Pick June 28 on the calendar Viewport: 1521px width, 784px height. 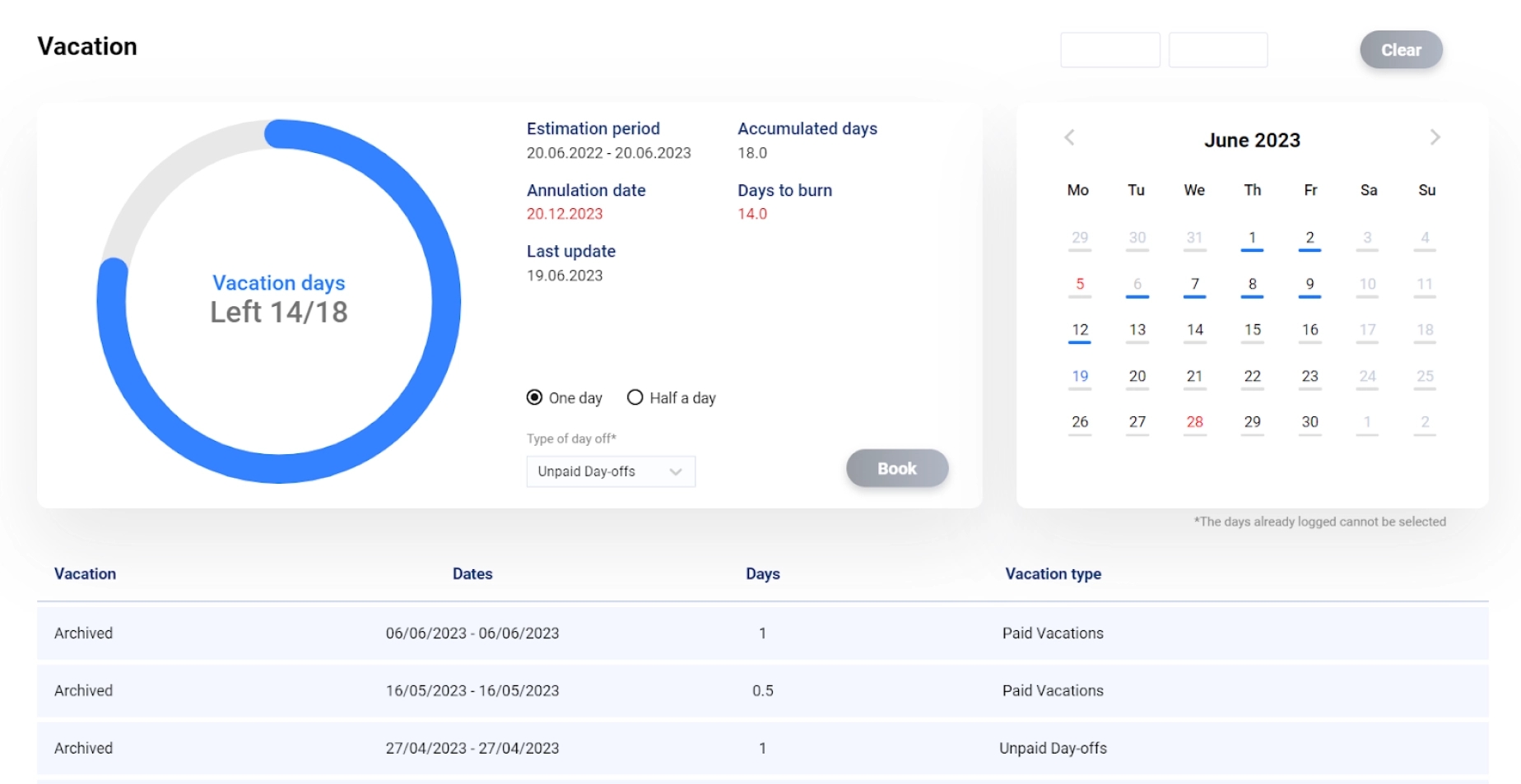click(x=1194, y=422)
